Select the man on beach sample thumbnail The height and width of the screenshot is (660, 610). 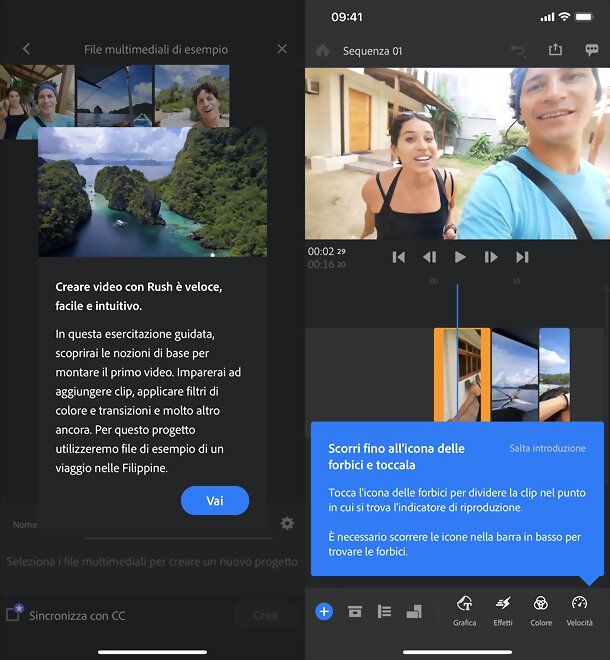click(x=192, y=96)
